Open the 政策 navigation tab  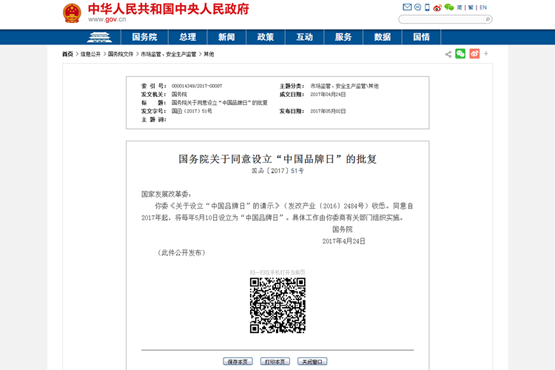265,37
